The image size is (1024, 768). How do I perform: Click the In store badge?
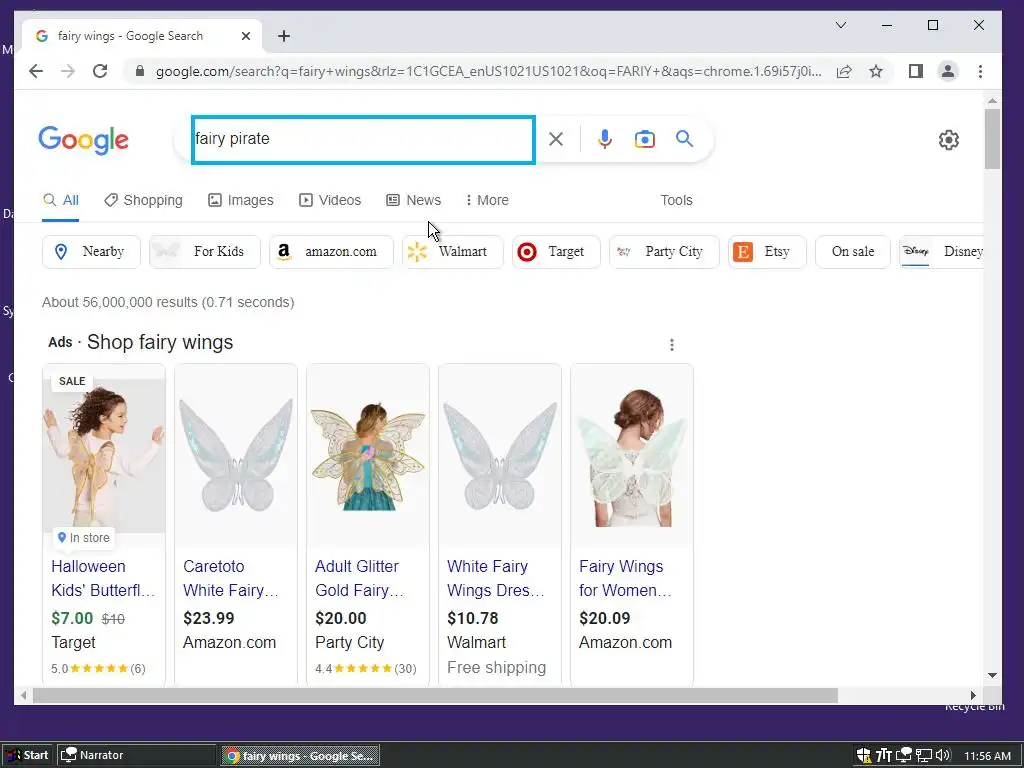click(84, 538)
